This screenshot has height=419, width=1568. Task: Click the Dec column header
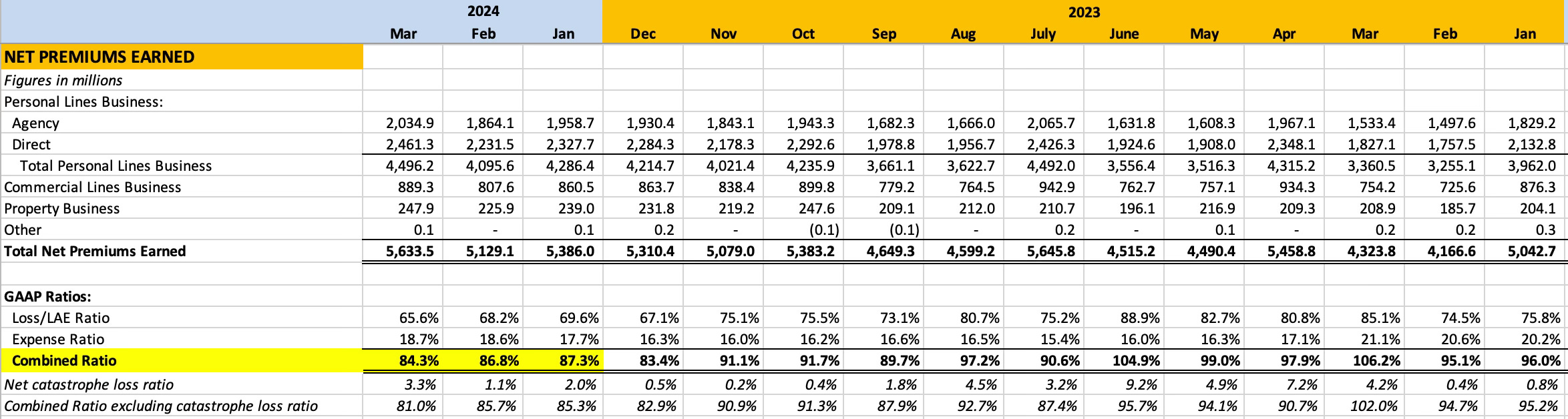tap(643, 33)
